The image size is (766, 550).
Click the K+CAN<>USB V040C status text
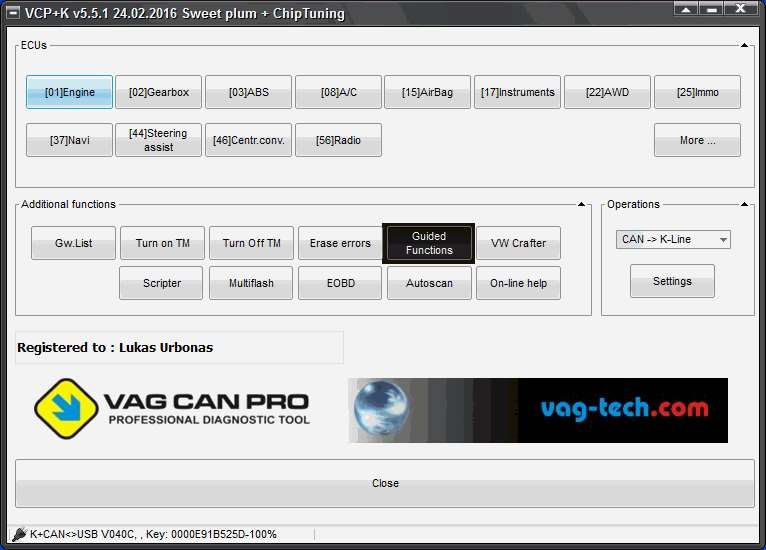tap(153, 534)
